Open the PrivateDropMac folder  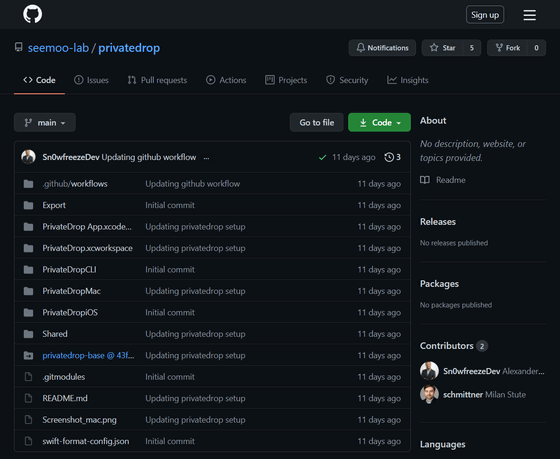(71, 291)
